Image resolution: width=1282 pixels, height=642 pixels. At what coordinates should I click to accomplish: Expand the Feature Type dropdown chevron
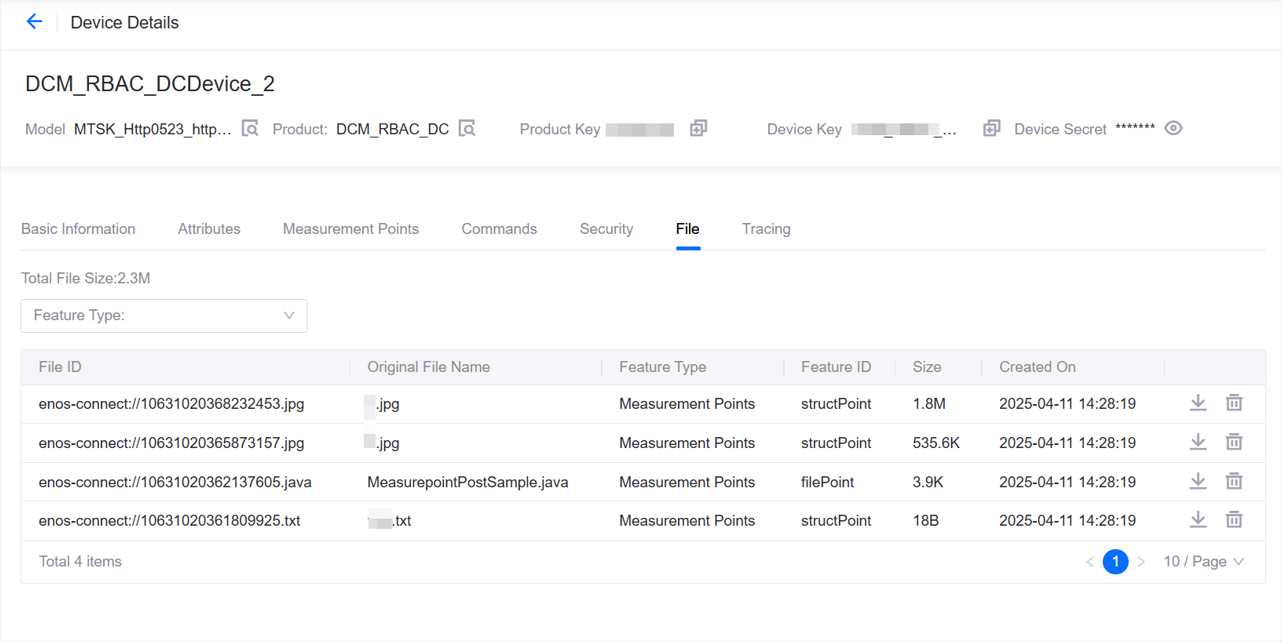pyautogui.click(x=290, y=315)
